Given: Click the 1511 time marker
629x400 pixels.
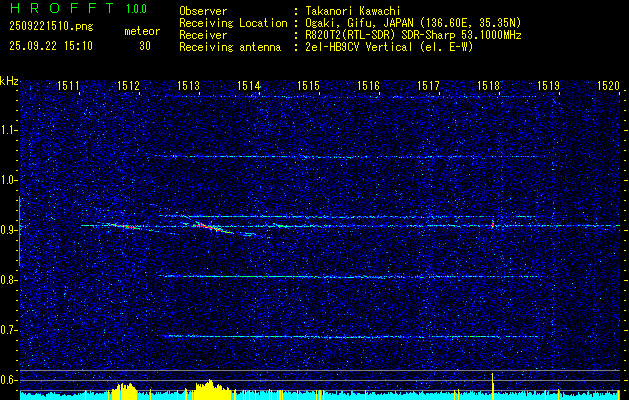Looking at the screenshot, I should click(69, 87).
